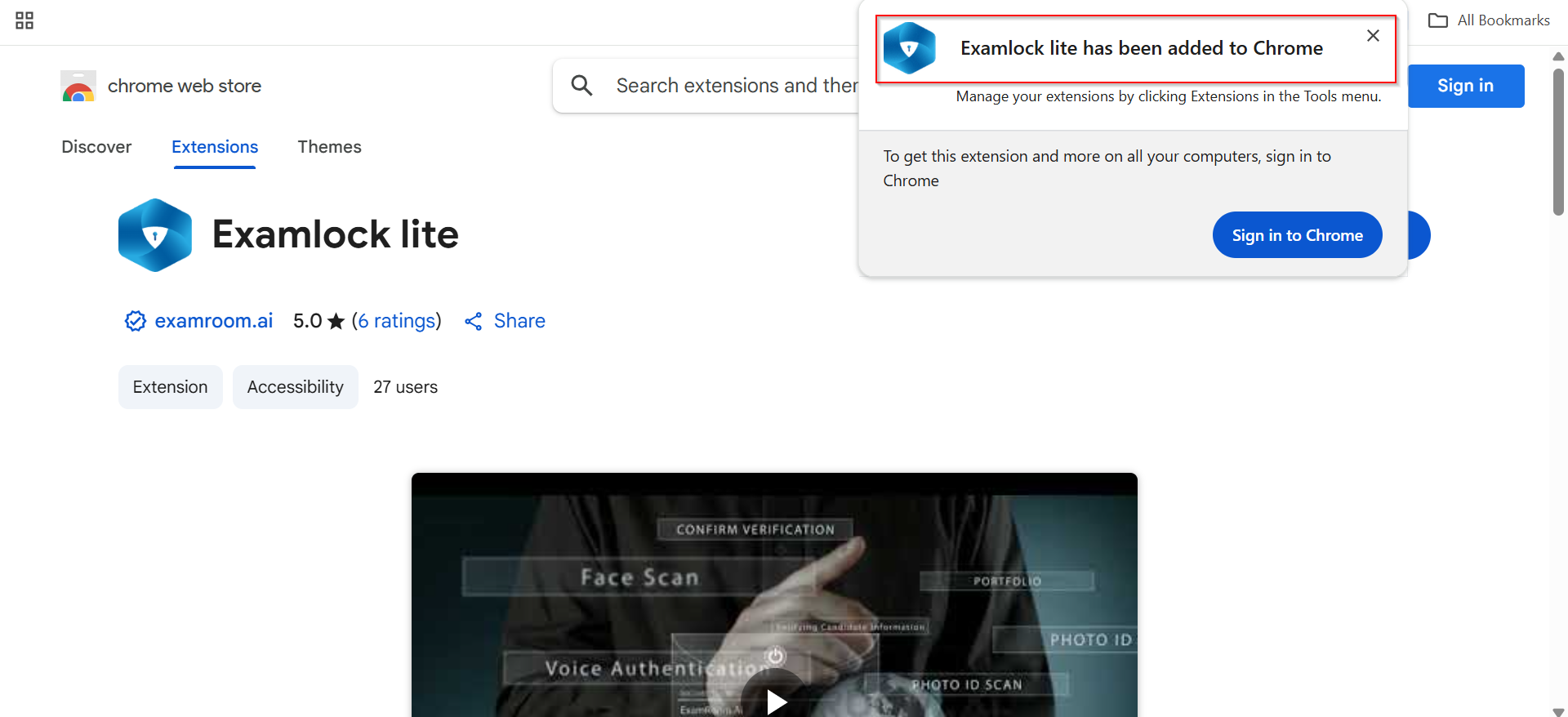The image size is (1568, 717).
Task: Click the Examlock lite heading
Action: coord(336,234)
